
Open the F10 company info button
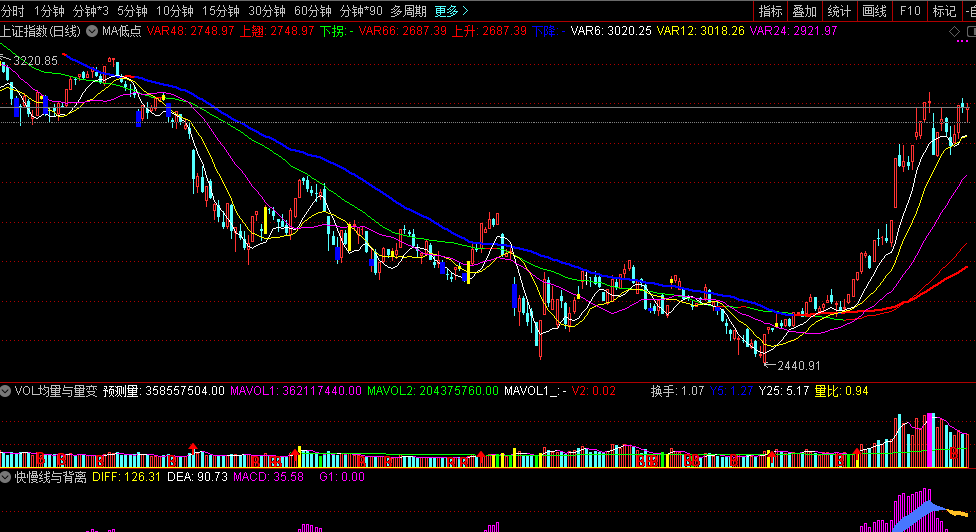pyautogui.click(x=910, y=11)
